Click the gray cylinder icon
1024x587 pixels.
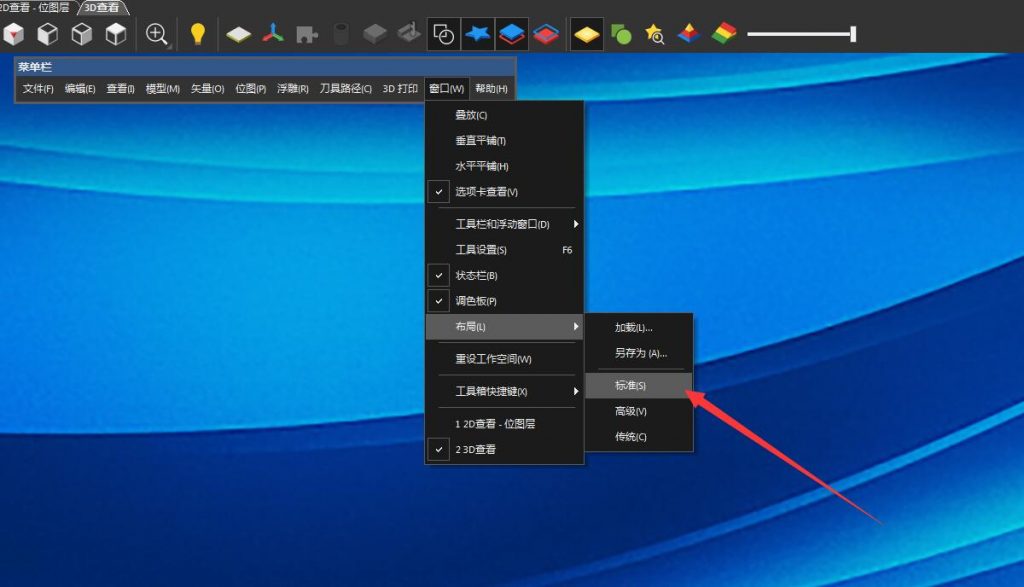341,34
